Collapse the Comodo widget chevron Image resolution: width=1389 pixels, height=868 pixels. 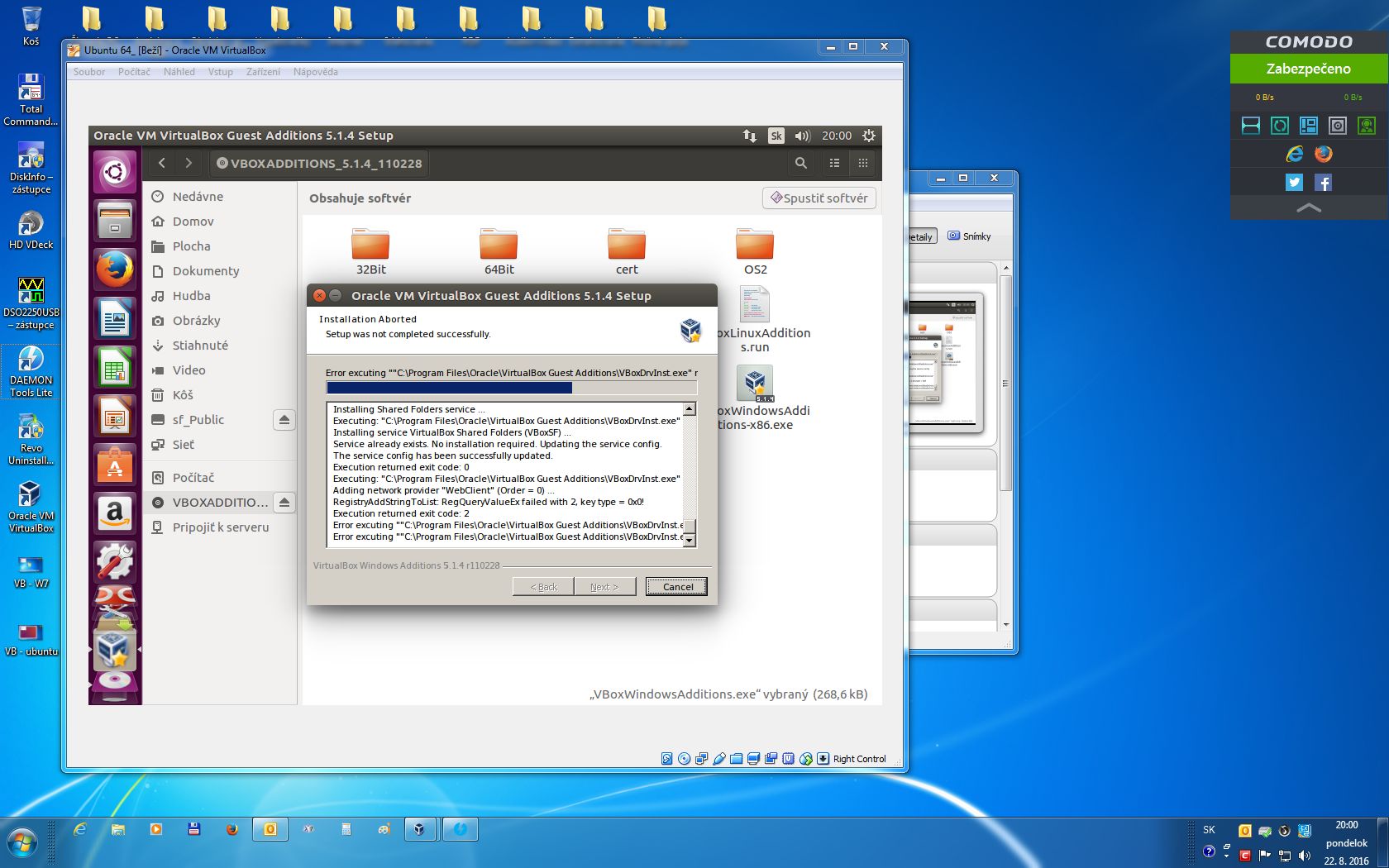point(1309,208)
